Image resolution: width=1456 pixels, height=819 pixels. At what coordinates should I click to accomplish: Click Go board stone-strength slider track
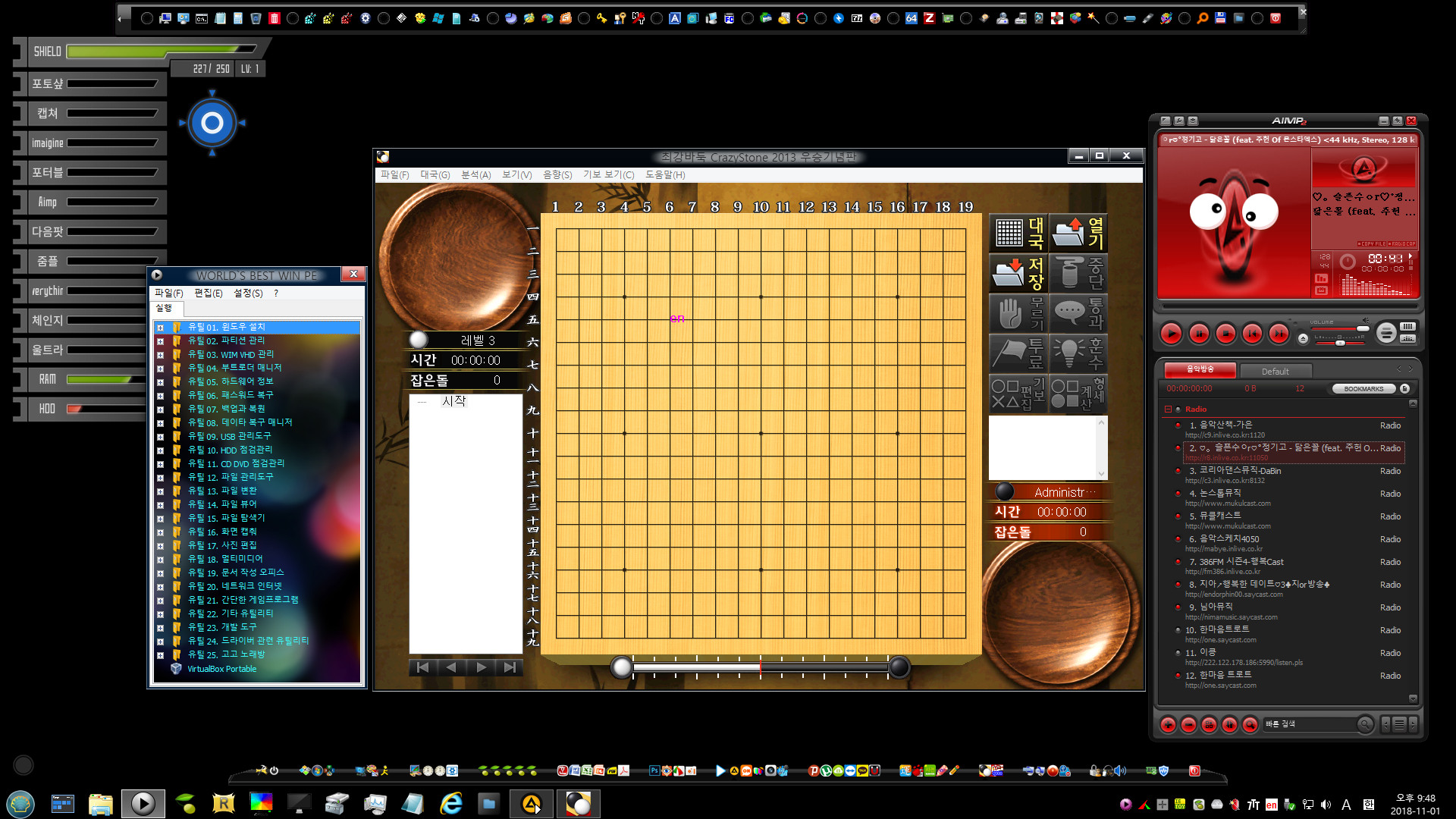[x=760, y=667]
